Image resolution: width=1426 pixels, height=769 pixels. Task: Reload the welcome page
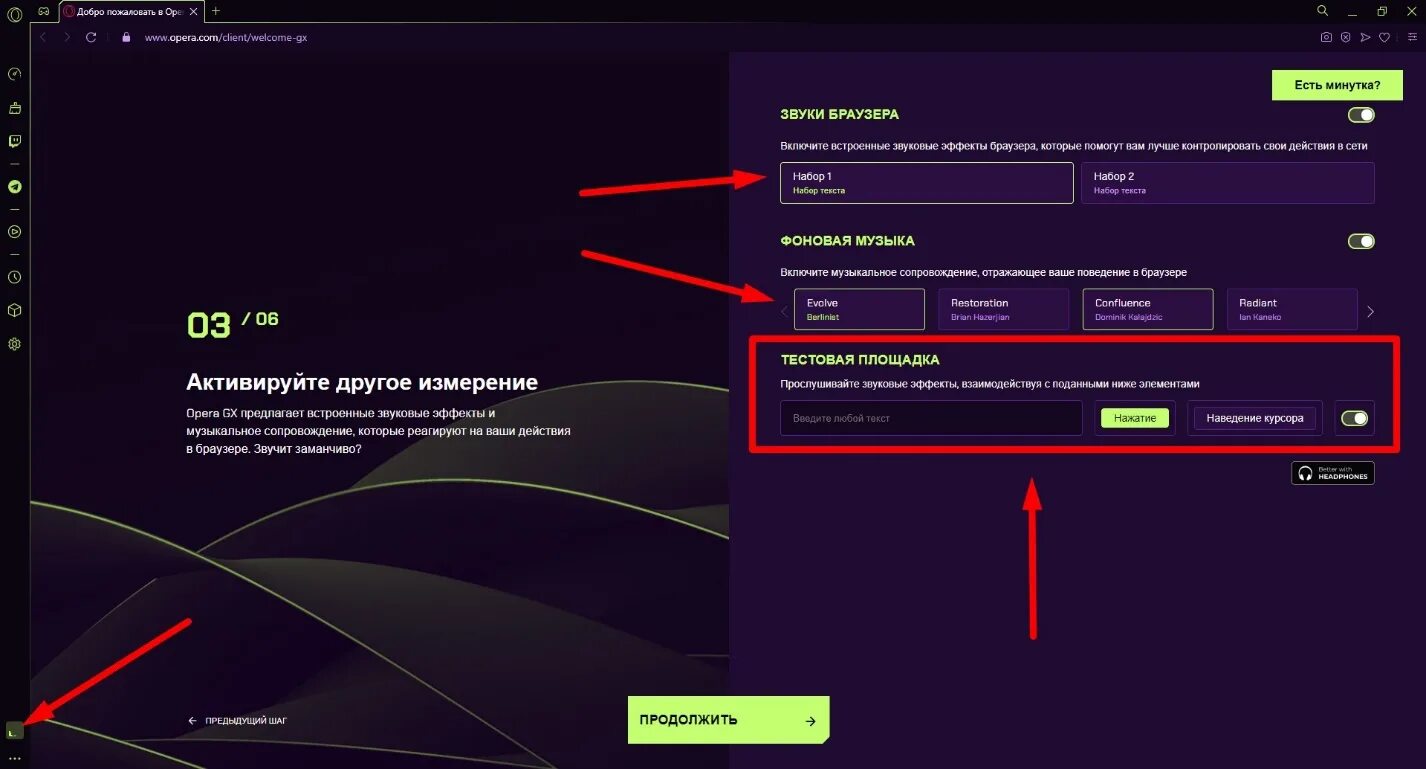[x=91, y=37]
